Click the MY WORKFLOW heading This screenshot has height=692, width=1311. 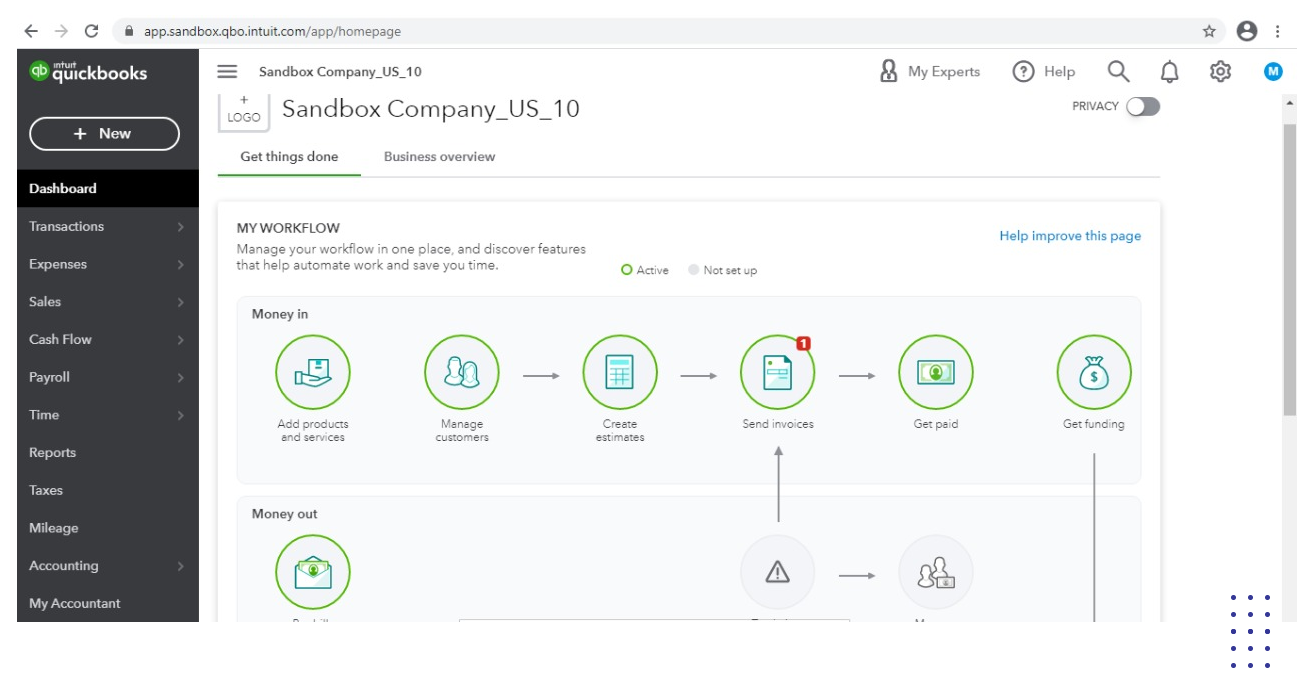tap(288, 228)
